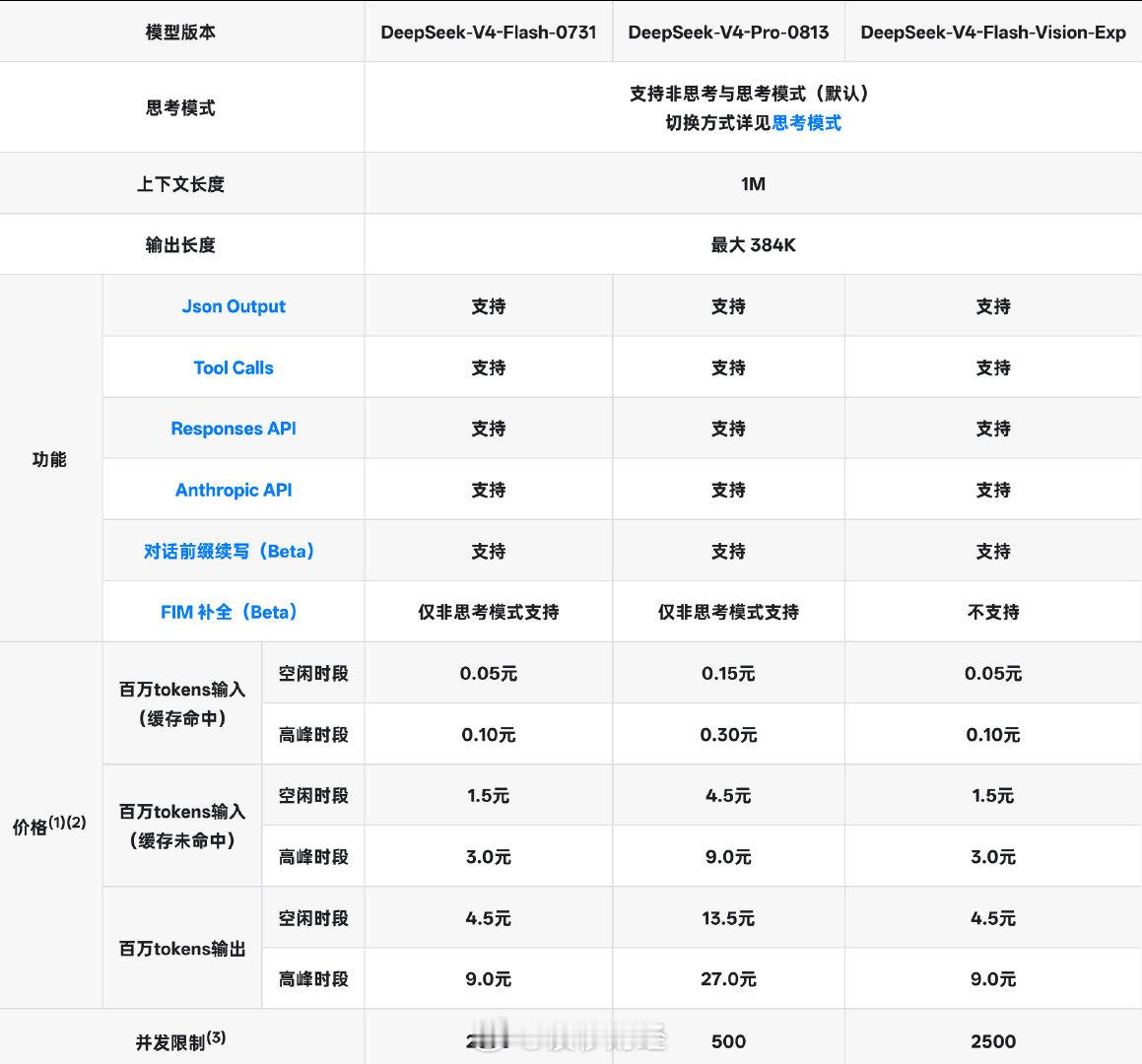Click the 模型版本 header cell

tap(180, 33)
